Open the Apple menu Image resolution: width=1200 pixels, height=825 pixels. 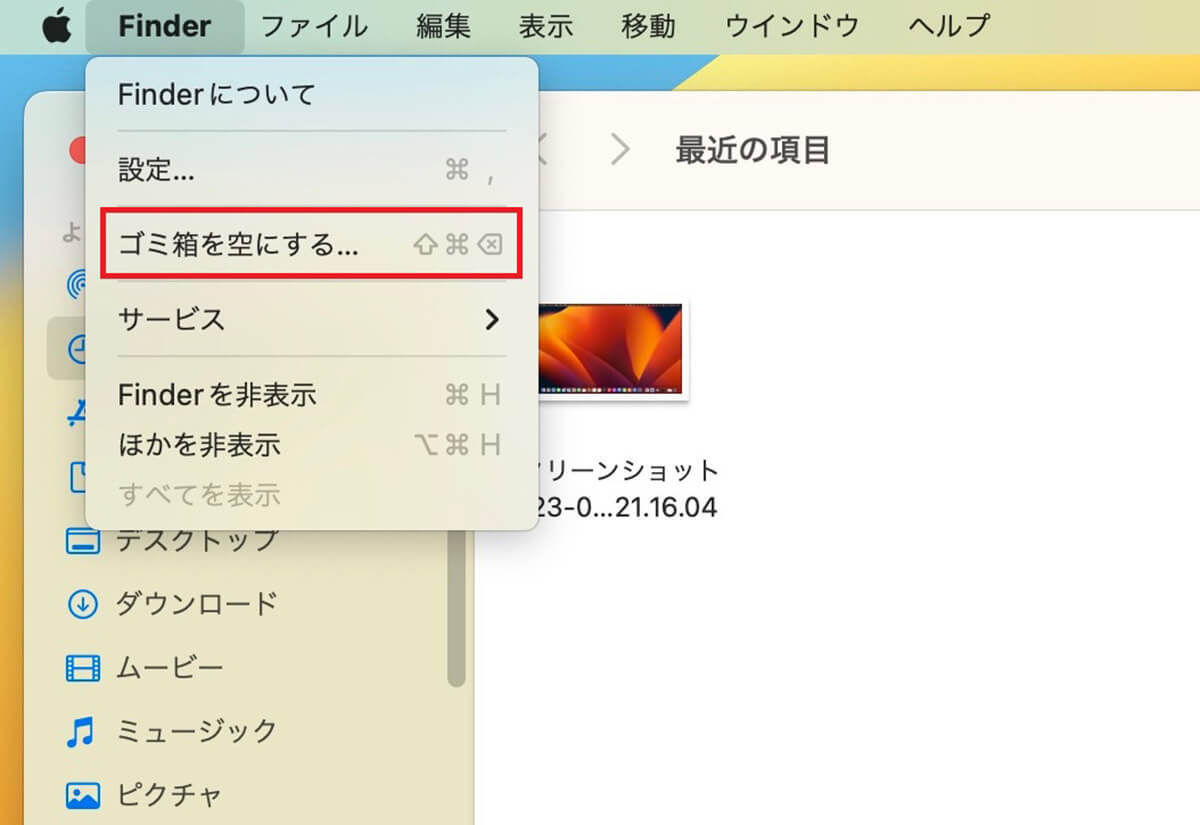point(57,26)
